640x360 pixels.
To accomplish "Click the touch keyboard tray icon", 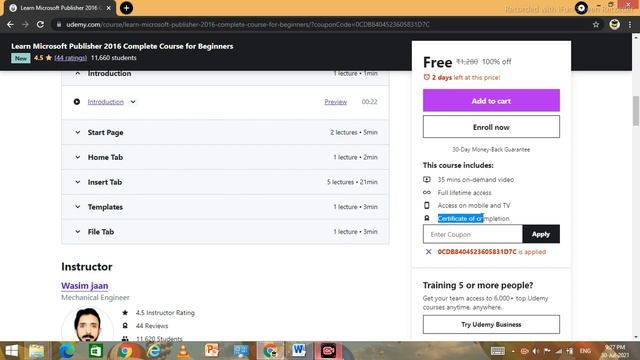I will (498, 351).
